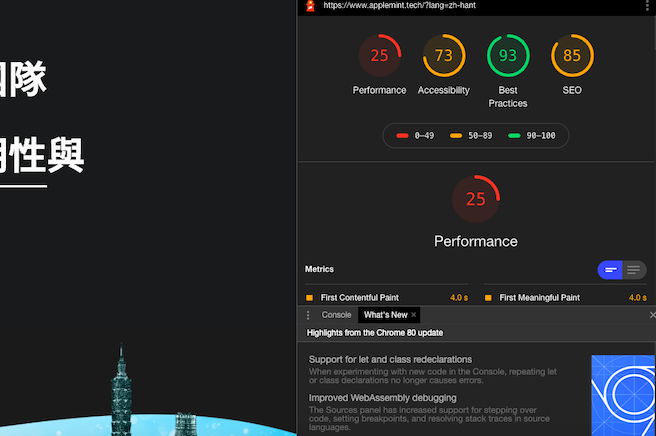This screenshot has width=656, height=436.
Task: Switch to the Console drawer tab
Action: pyautogui.click(x=336, y=315)
